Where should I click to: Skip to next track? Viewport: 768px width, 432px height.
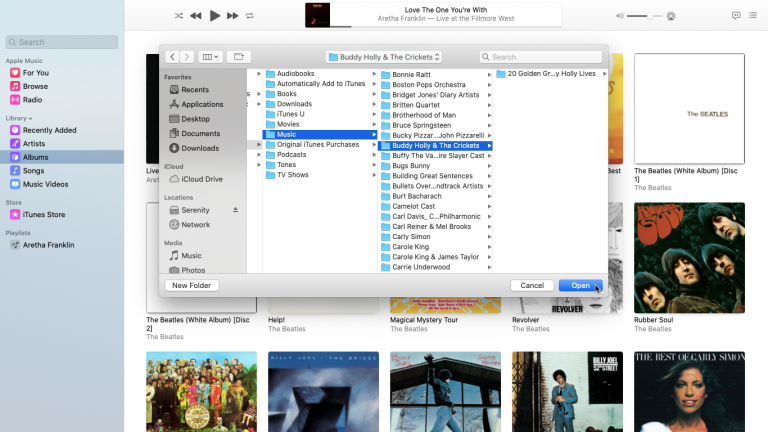pyautogui.click(x=233, y=16)
